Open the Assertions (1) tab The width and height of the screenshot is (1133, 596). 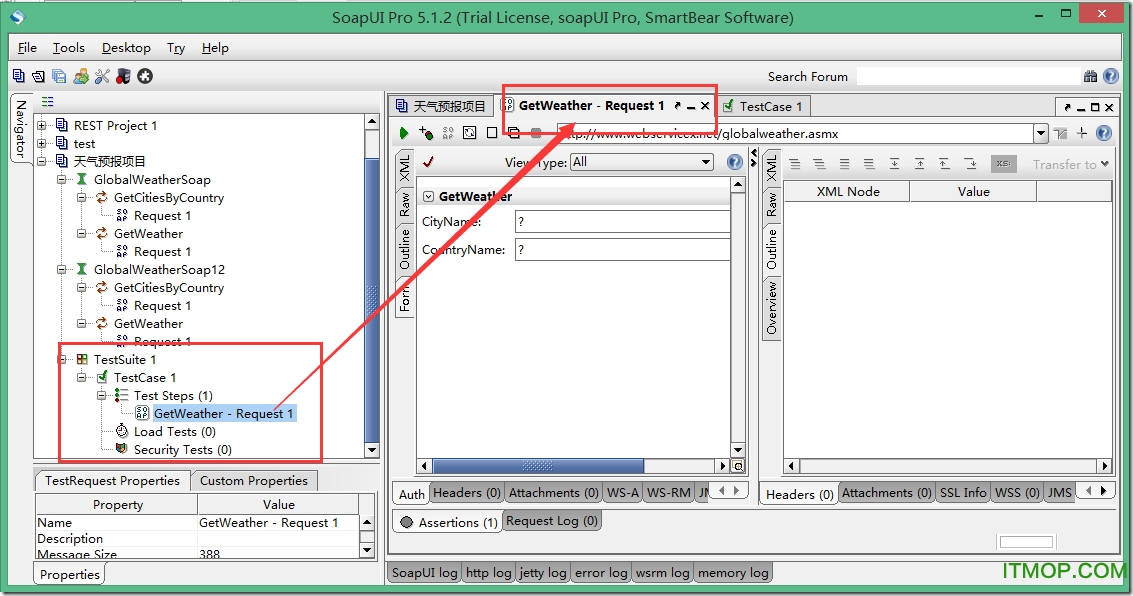pyautogui.click(x=448, y=522)
